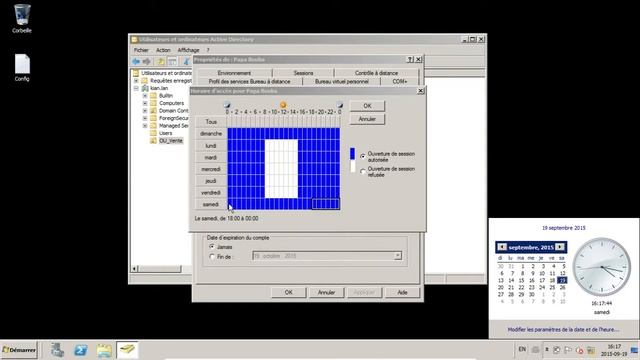Open Modifier les paramètres de la date link
The image size is (640, 360).
click(563, 329)
